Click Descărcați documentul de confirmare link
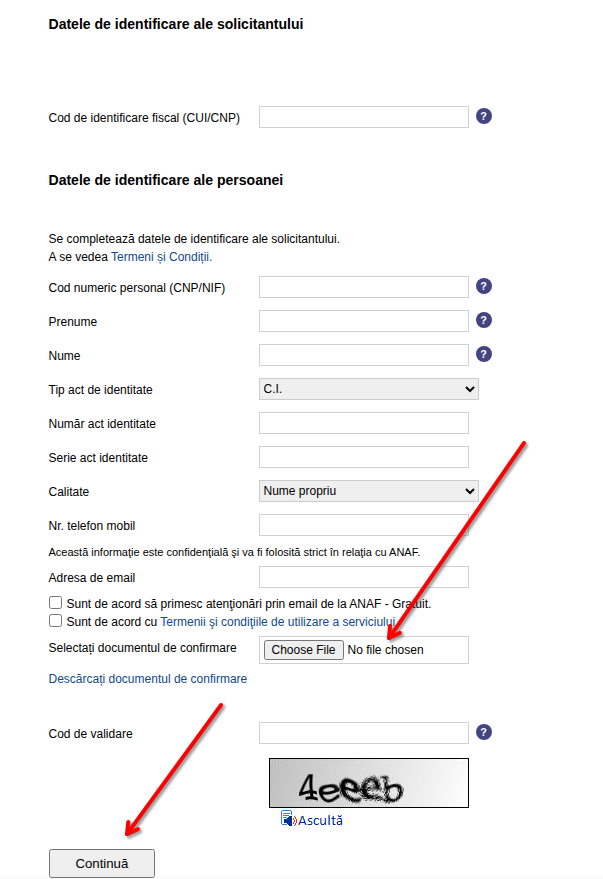The width and height of the screenshot is (603, 879). pos(147,678)
